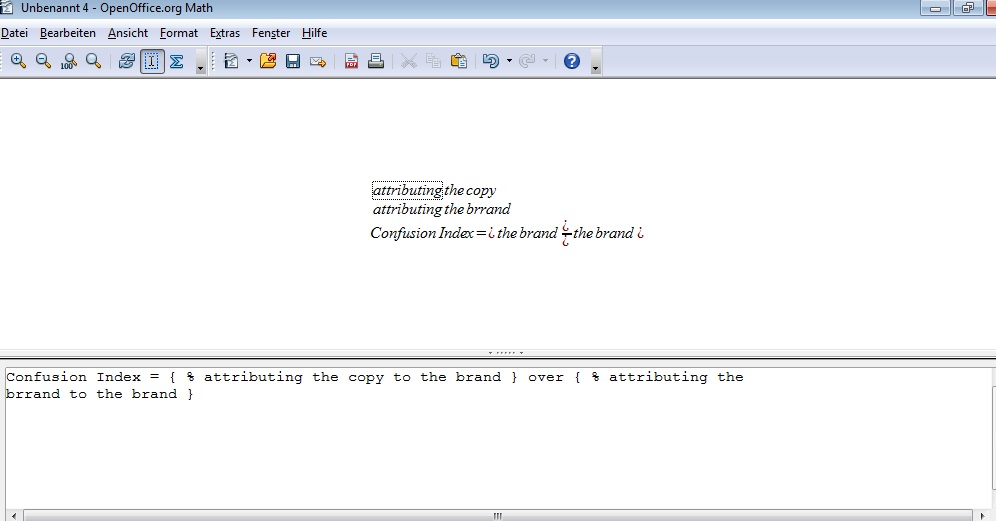Open the Format menu
This screenshot has width=996, height=521.
point(179,33)
